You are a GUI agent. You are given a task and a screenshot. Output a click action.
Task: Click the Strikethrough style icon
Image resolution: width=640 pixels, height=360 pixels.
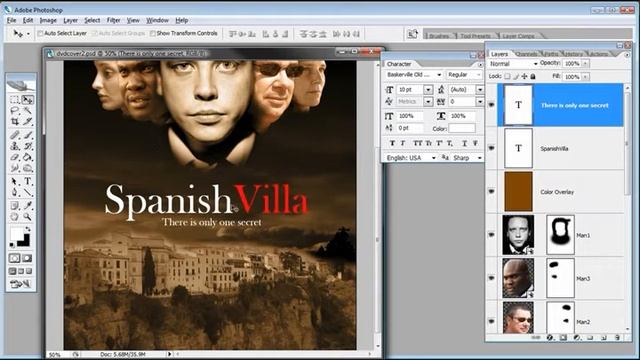(476, 143)
